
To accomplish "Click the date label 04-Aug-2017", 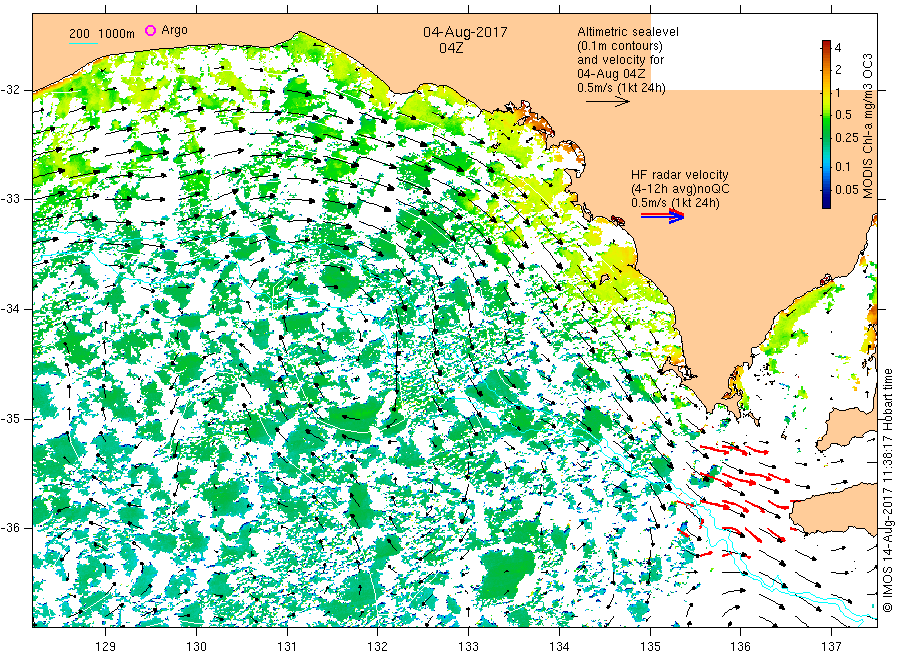I will point(465,32).
